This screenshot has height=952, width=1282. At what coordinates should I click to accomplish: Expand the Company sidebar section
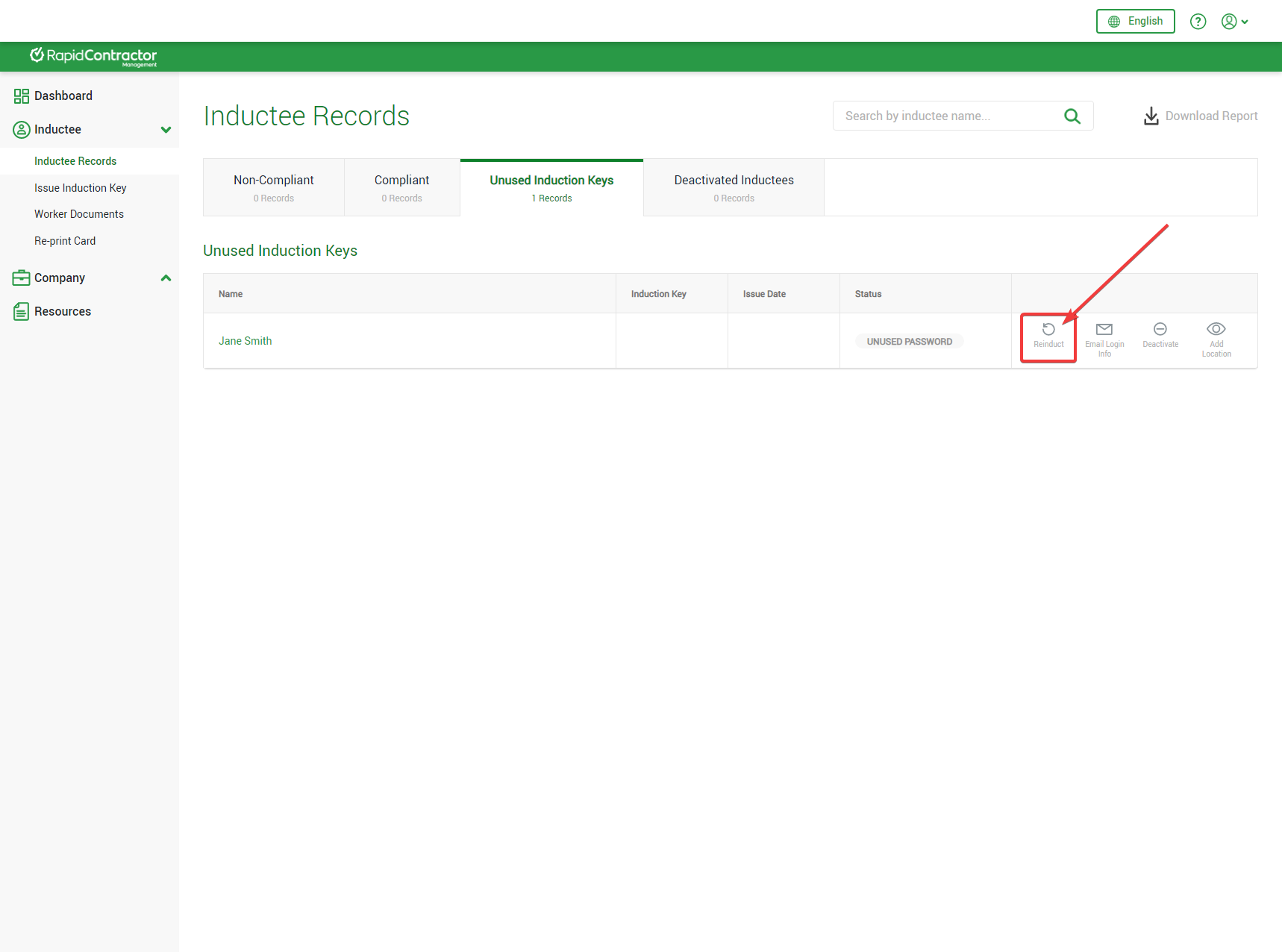coord(166,278)
